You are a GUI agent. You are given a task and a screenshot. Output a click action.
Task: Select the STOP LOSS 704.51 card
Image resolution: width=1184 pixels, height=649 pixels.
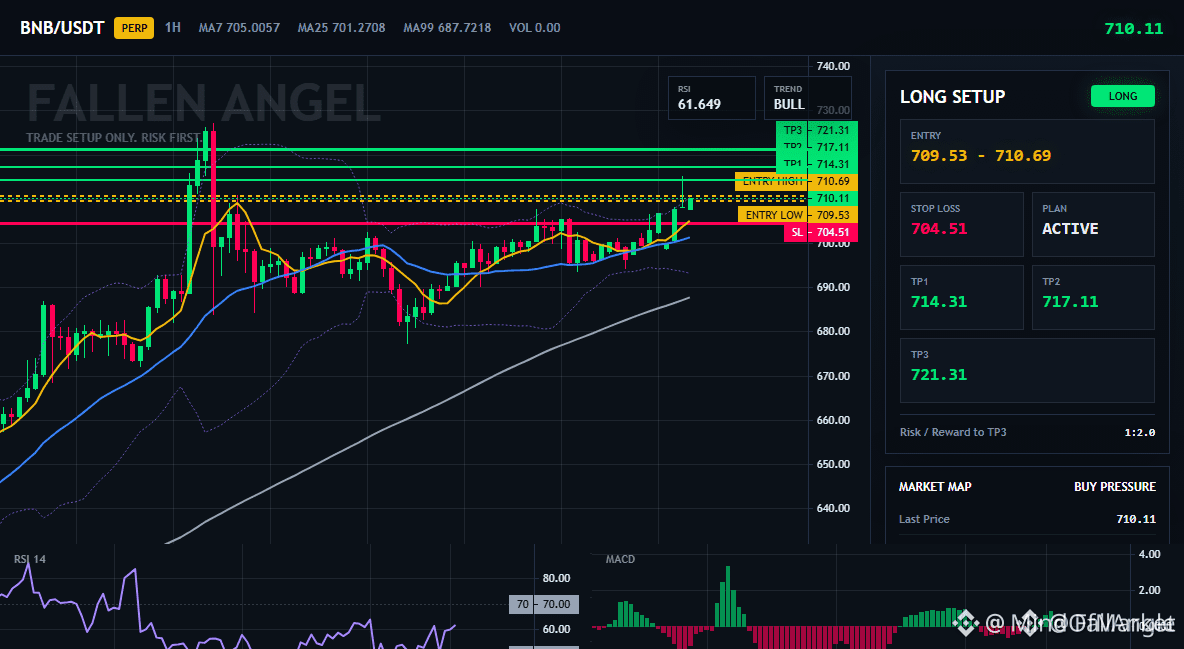961,224
